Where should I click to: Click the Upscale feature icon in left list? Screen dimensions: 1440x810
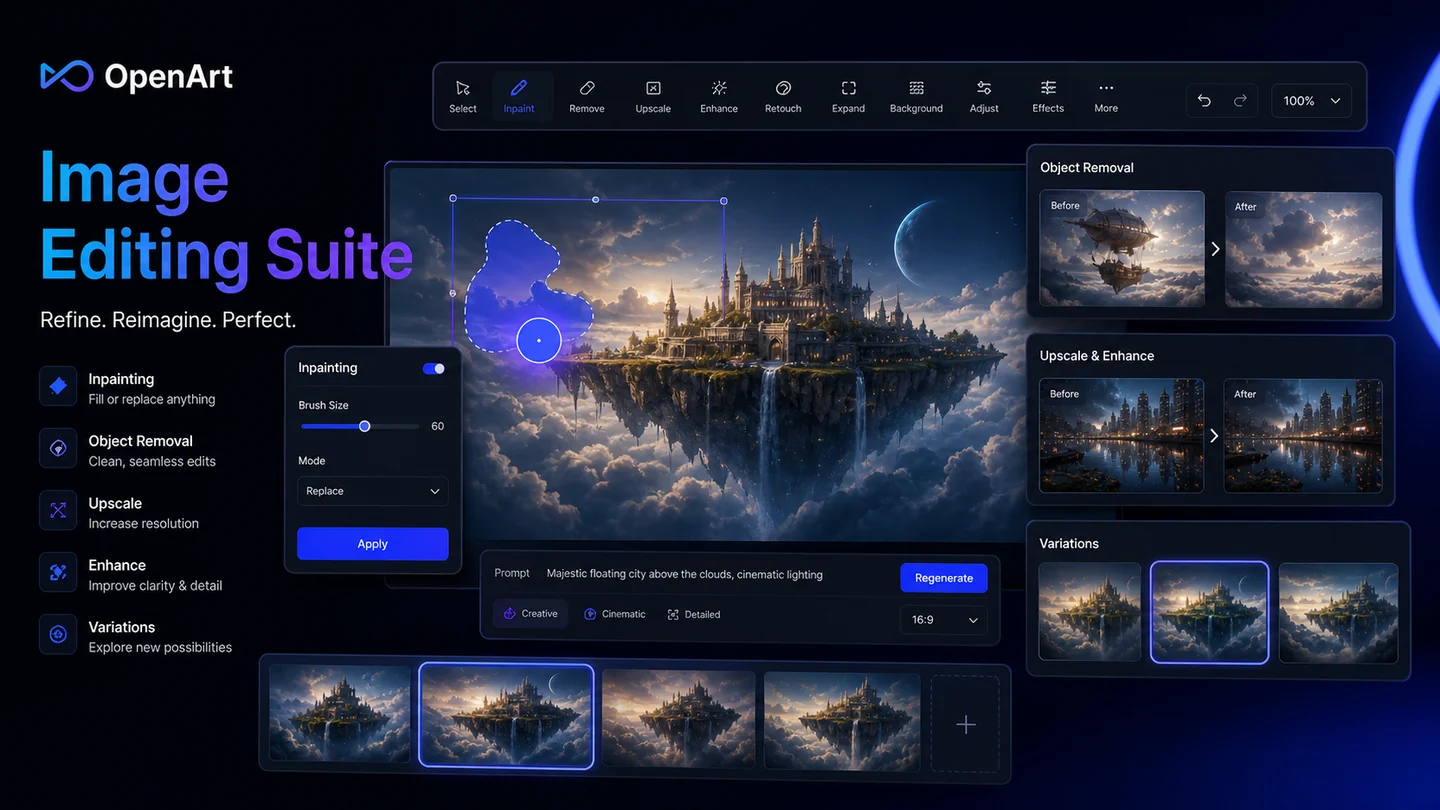[58, 510]
